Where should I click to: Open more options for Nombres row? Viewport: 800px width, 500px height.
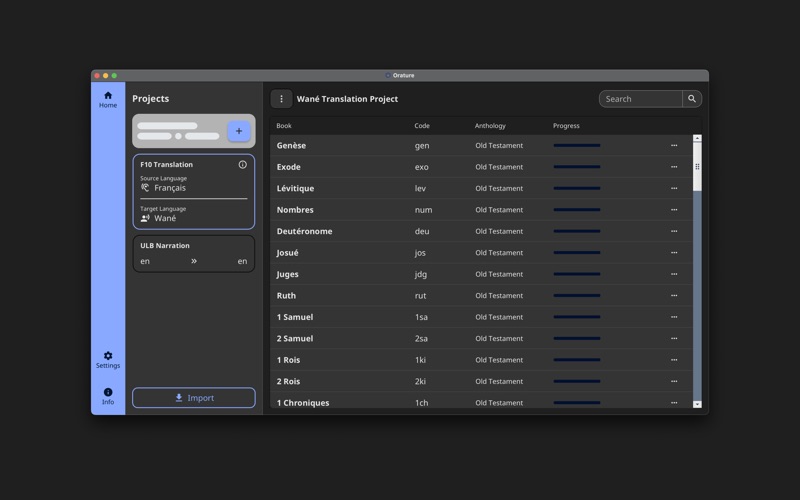[674, 210]
